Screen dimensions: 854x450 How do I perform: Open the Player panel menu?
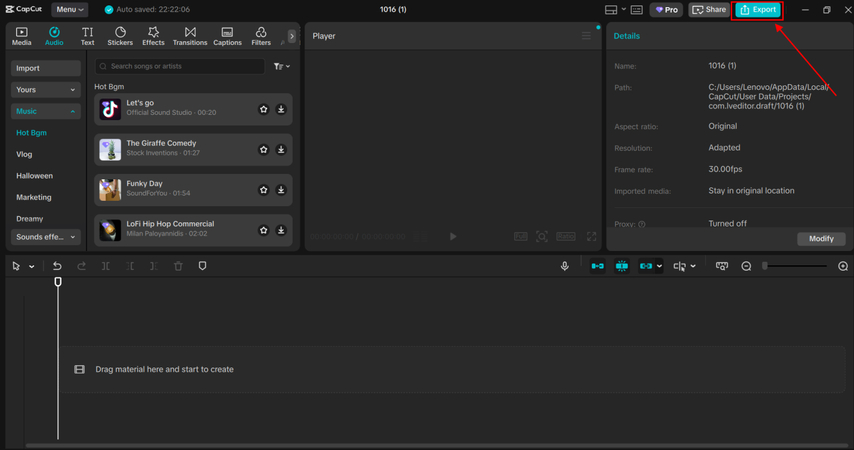(586, 36)
